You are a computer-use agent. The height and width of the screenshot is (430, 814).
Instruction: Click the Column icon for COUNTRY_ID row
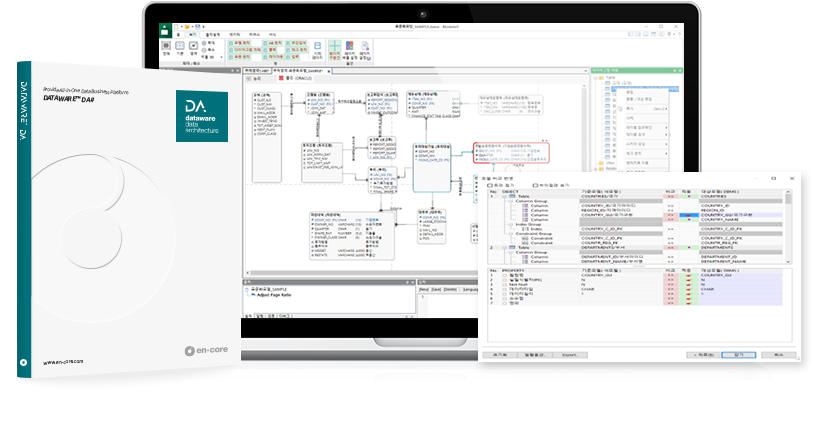click(525, 206)
